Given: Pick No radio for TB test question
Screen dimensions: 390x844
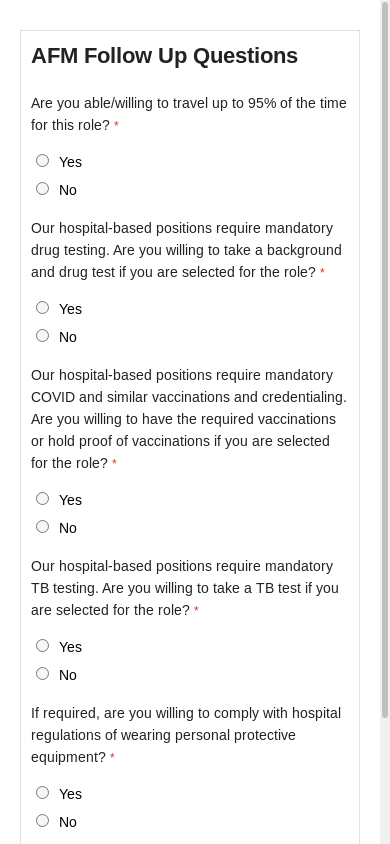Looking at the screenshot, I should click(42, 673).
